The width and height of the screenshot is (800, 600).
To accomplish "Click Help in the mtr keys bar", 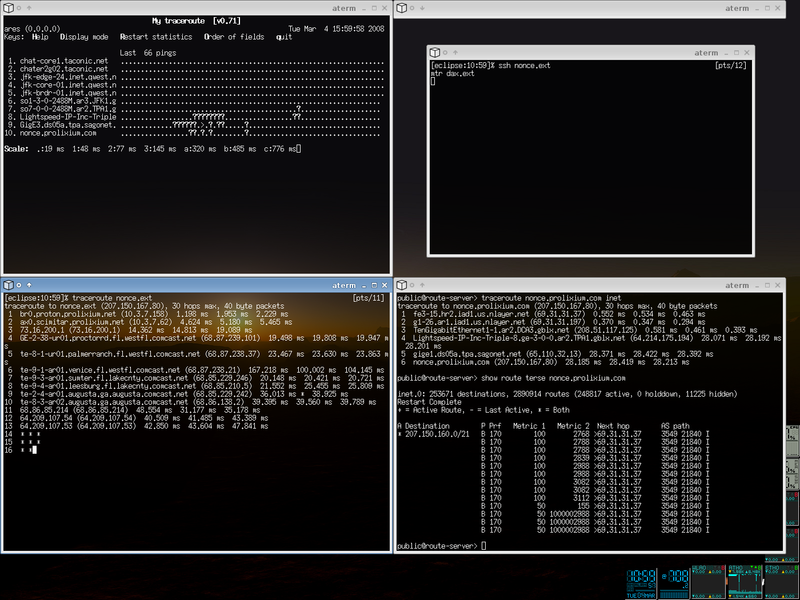I will tap(40, 37).
